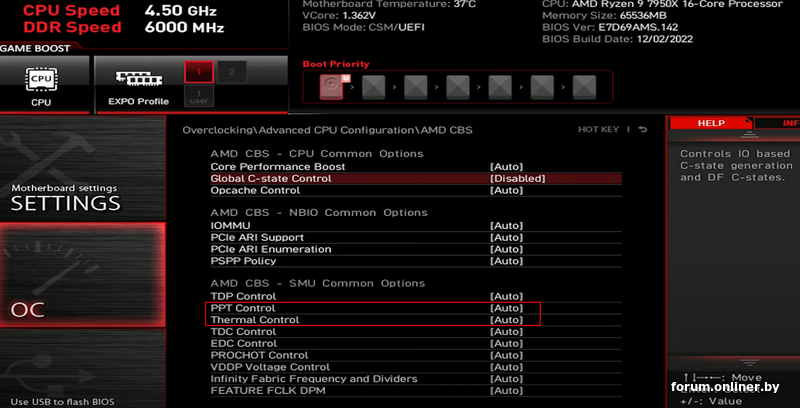Change PPT Control value

tap(507, 308)
